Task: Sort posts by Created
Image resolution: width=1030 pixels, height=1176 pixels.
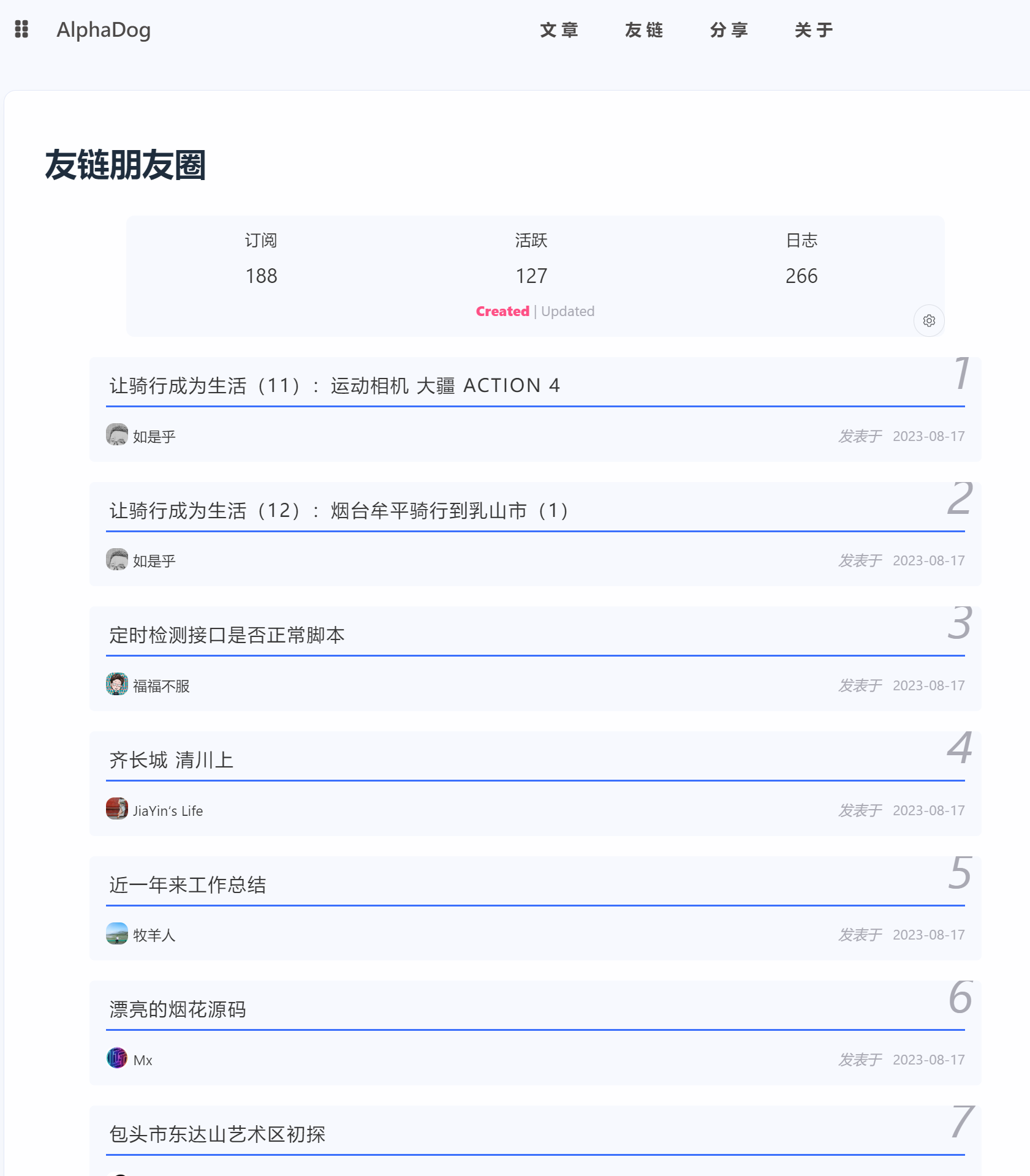Action: (x=502, y=311)
